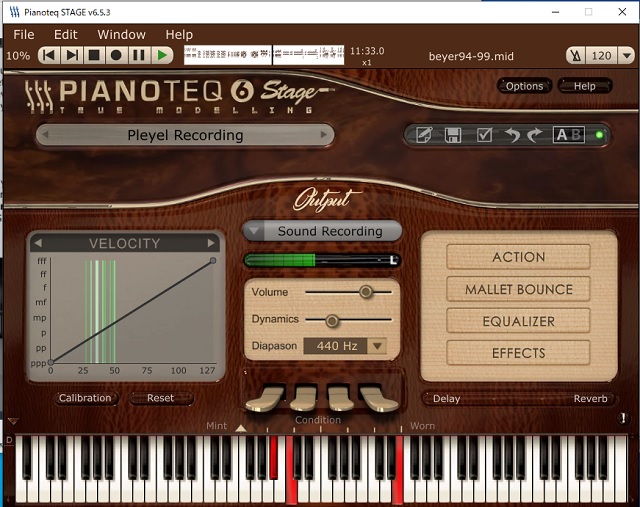Viewport: 640px width, 507px height.
Task: Adjust the Volume slider knob
Action: (x=366, y=292)
